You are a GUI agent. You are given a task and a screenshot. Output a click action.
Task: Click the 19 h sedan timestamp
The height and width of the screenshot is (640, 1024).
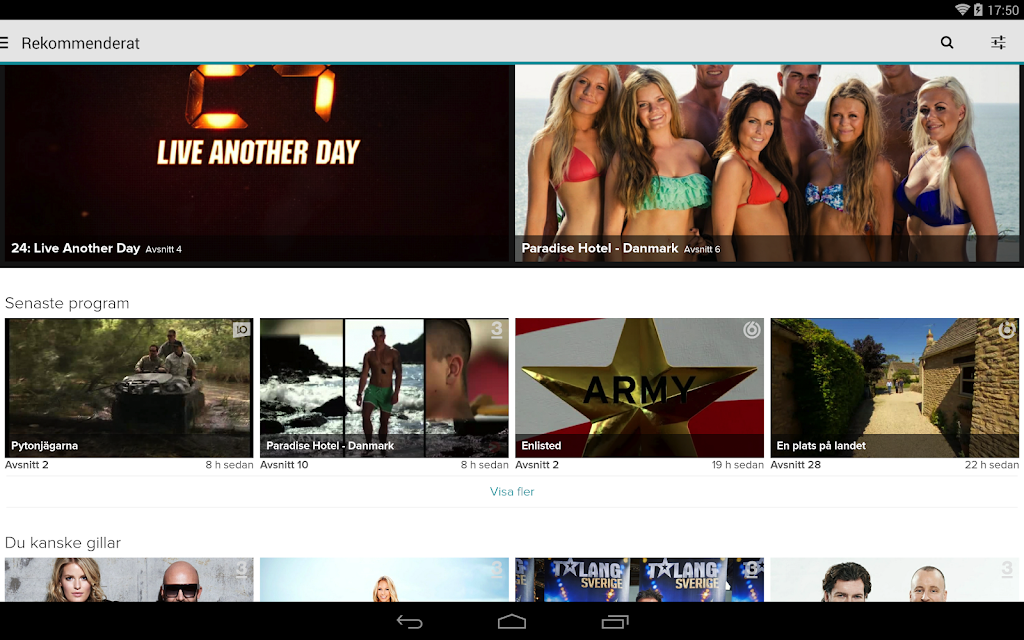point(737,465)
